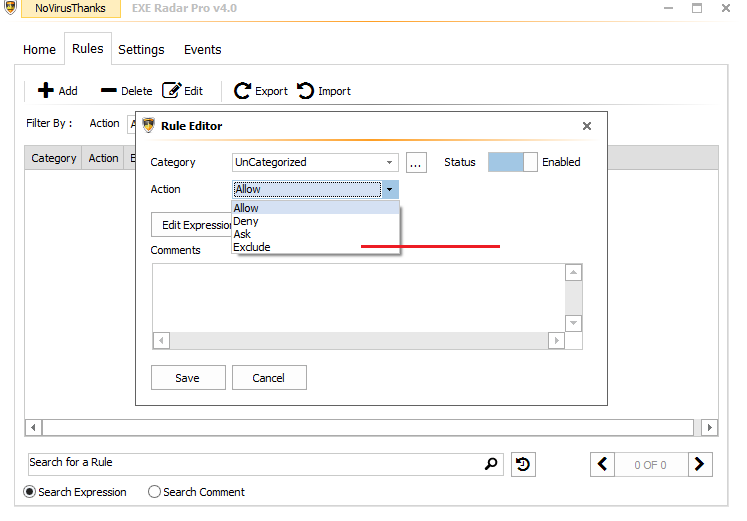The image size is (747, 521).
Task: Click the search magnifier icon
Action: tap(491, 464)
